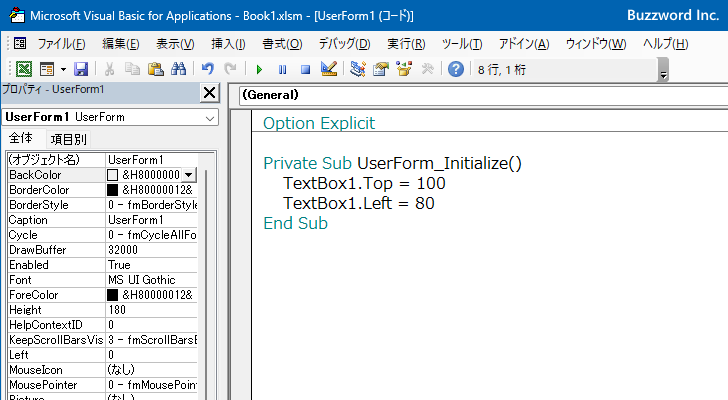Open Properties Window icon
This screenshot has height=400, width=728.
pyautogui.click(x=381, y=69)
